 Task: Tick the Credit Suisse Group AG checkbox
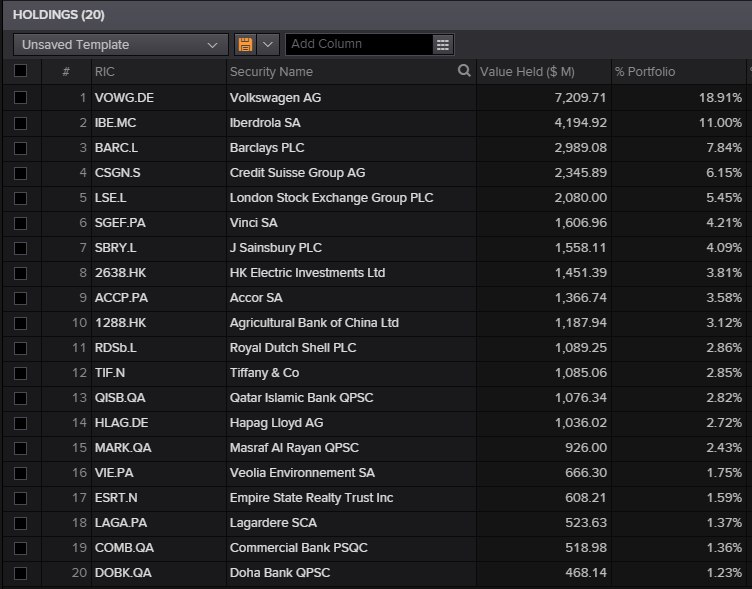point(20,173)
